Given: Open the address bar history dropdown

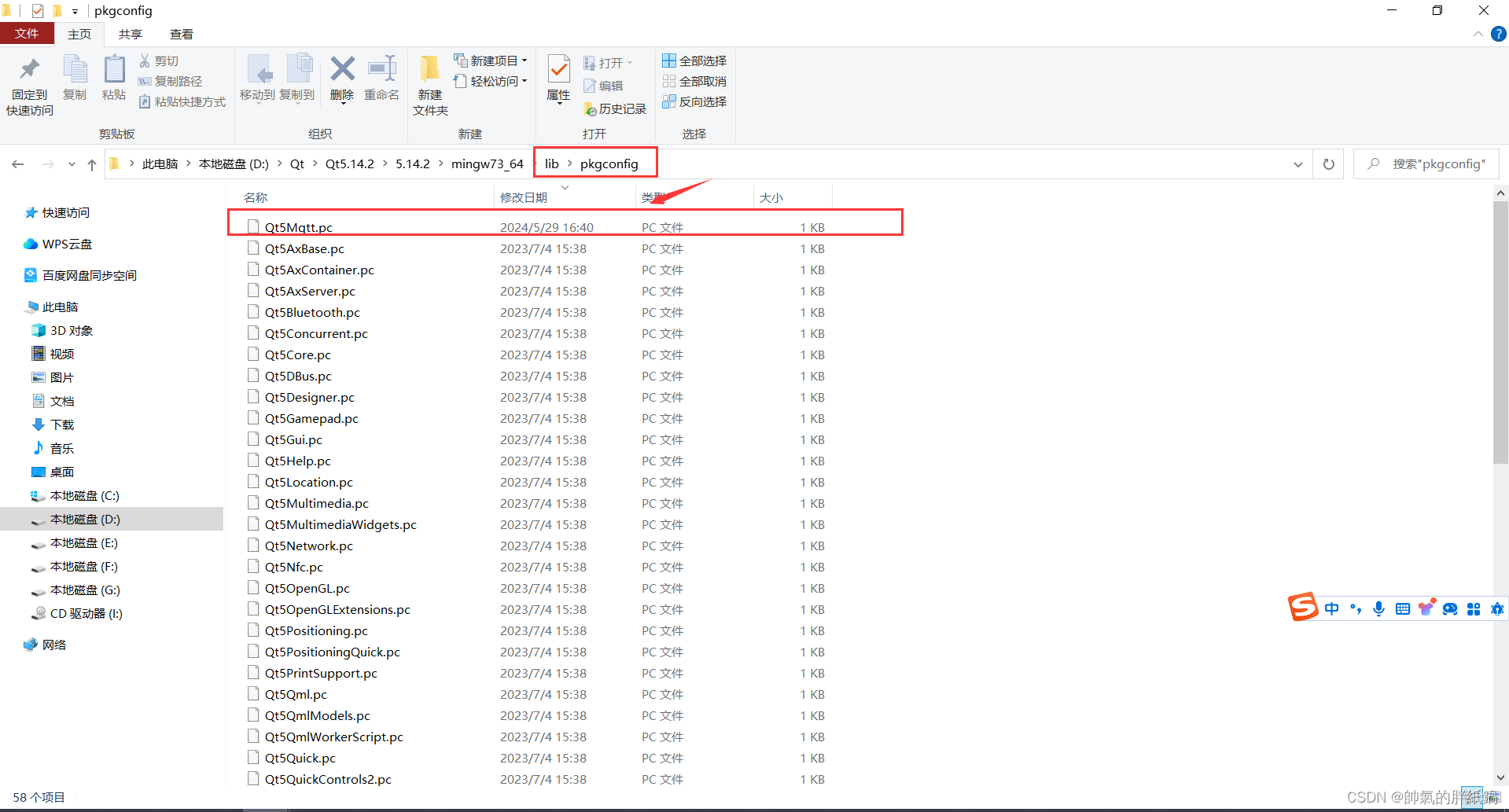Looking at the screenshot, I should [x=1297, y=164].
